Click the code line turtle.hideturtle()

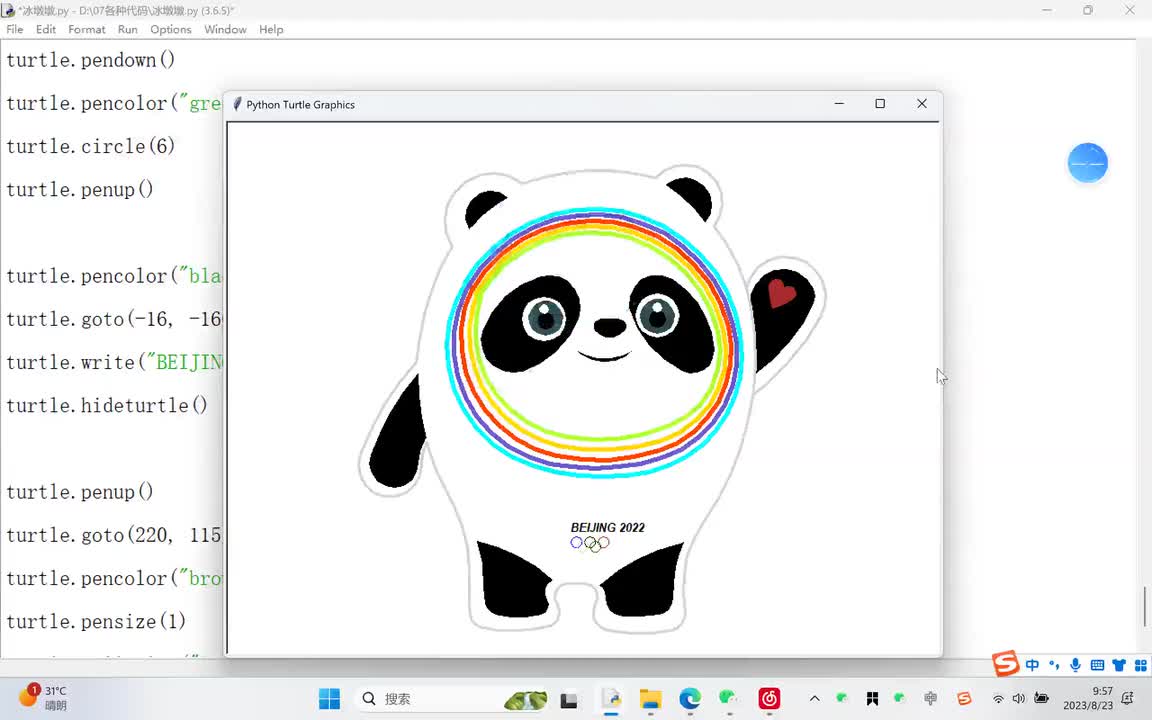pyautogui.click(x=107, y=406)
